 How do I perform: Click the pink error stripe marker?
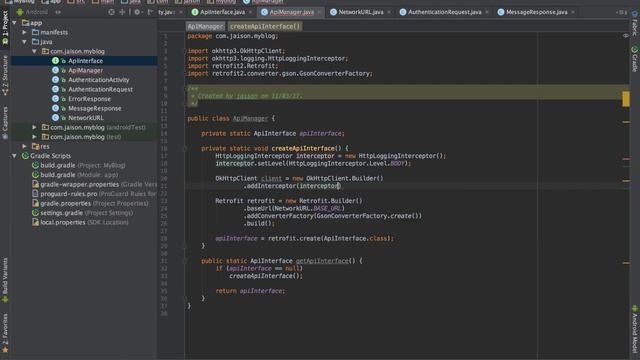click(626, 159)
